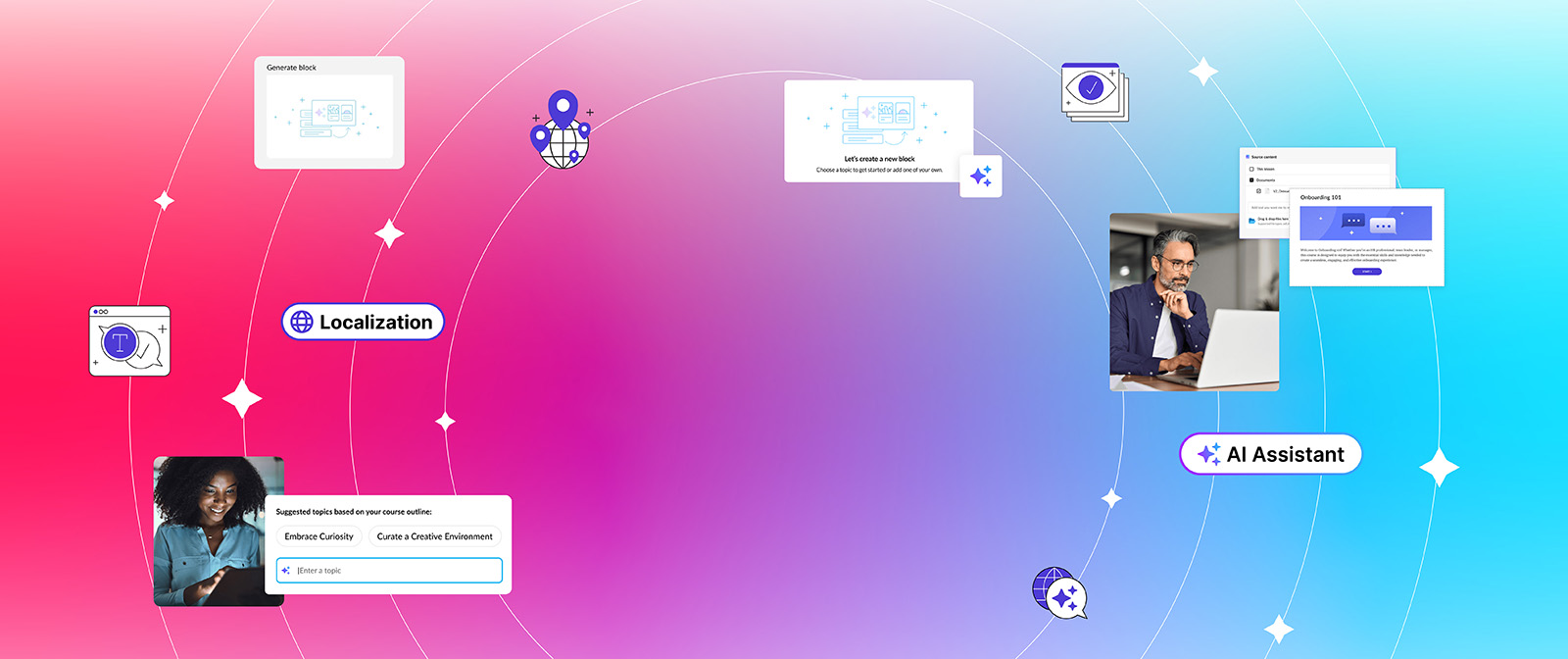Click the sparkle icon in topic field
Image resolution: width=1568 pixels, height=659 pixels.
pyautogui.click(x=286, y=570)
